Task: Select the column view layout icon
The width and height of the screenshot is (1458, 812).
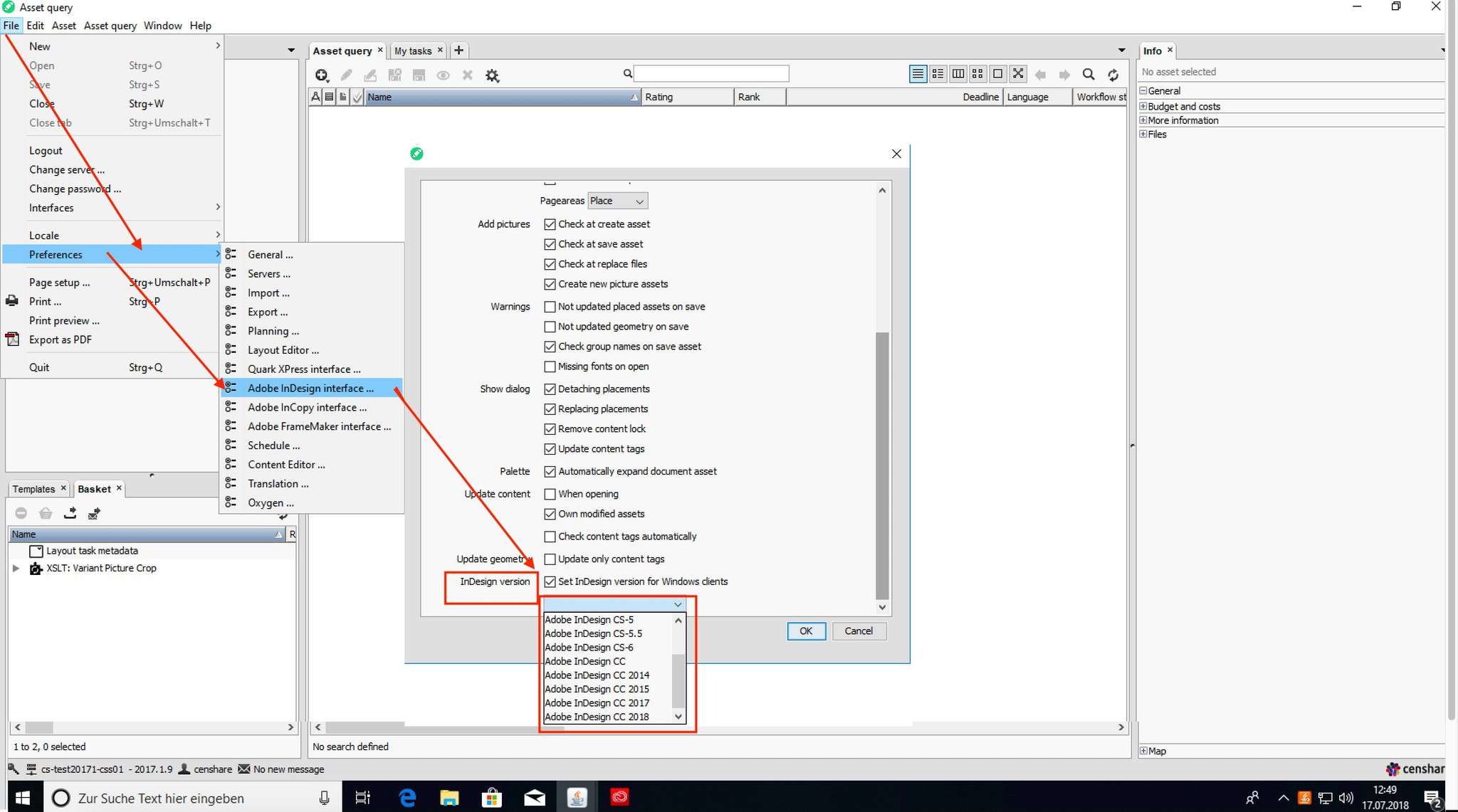Action: click(x=958, y=74)
